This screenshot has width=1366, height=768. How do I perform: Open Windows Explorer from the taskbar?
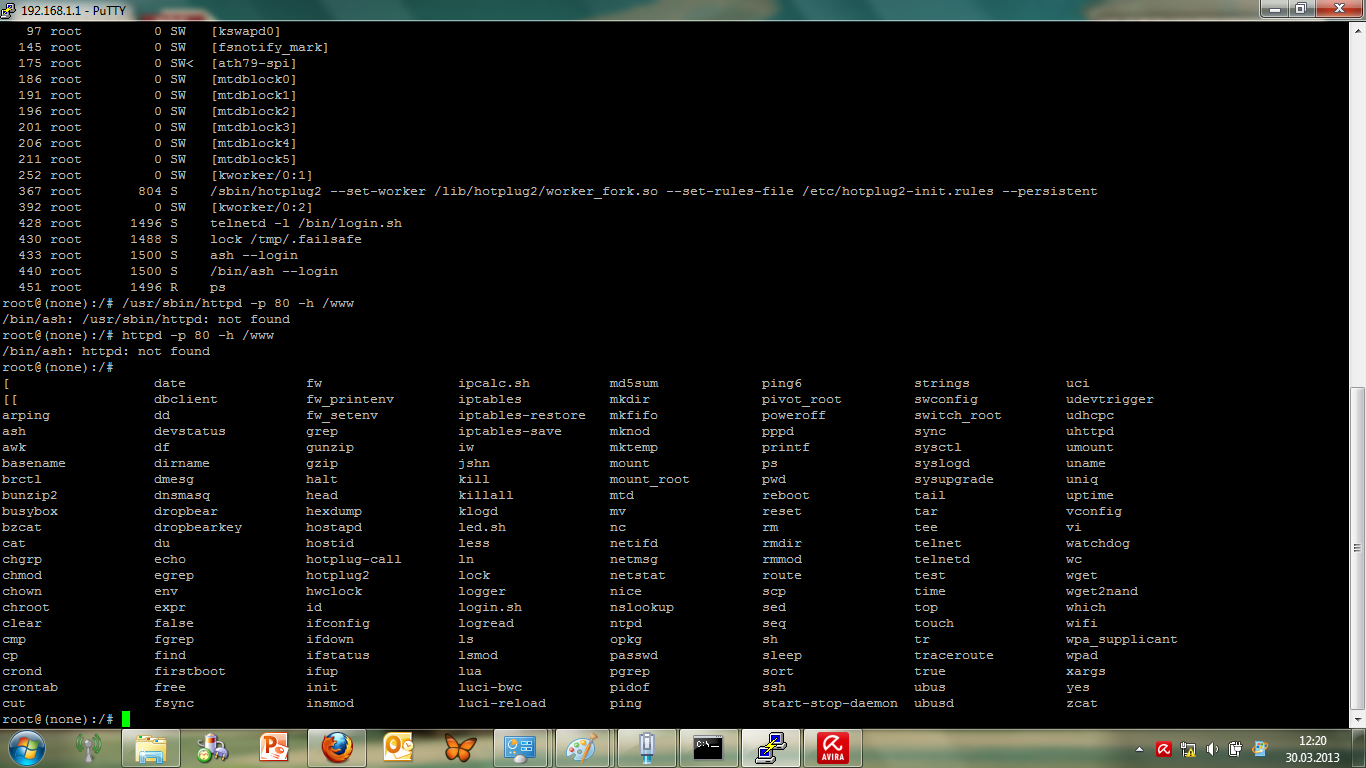tap(150, 748)
